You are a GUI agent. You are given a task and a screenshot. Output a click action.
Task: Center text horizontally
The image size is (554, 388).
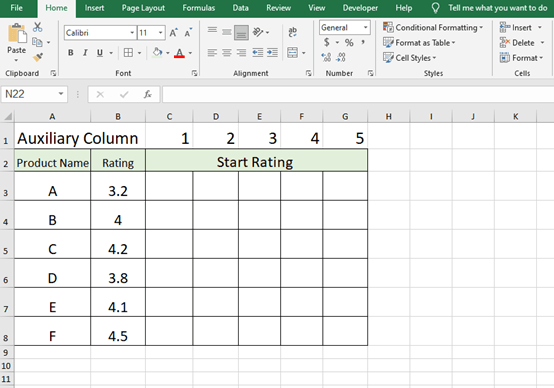pyautogui.click(x=227, y=53)
